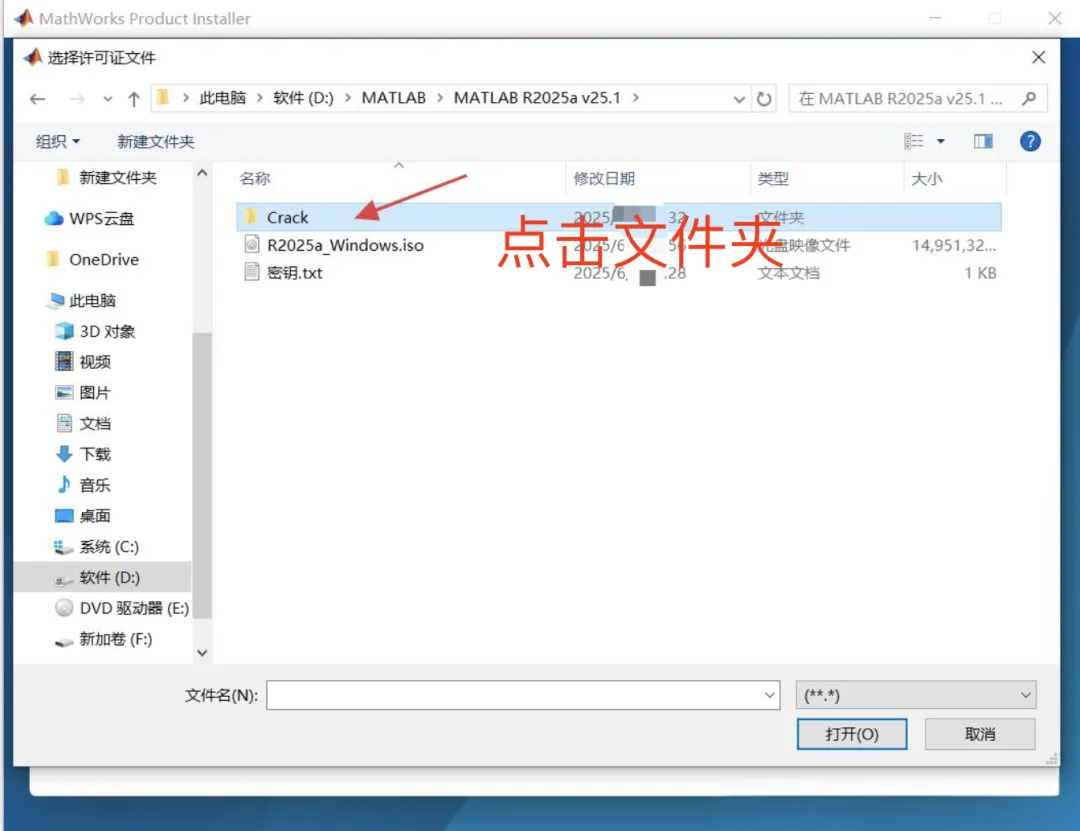The width and height of the screenshot is (1080, 831).
Task: Click WPS云盘 cloud icon
Action: 54,218
